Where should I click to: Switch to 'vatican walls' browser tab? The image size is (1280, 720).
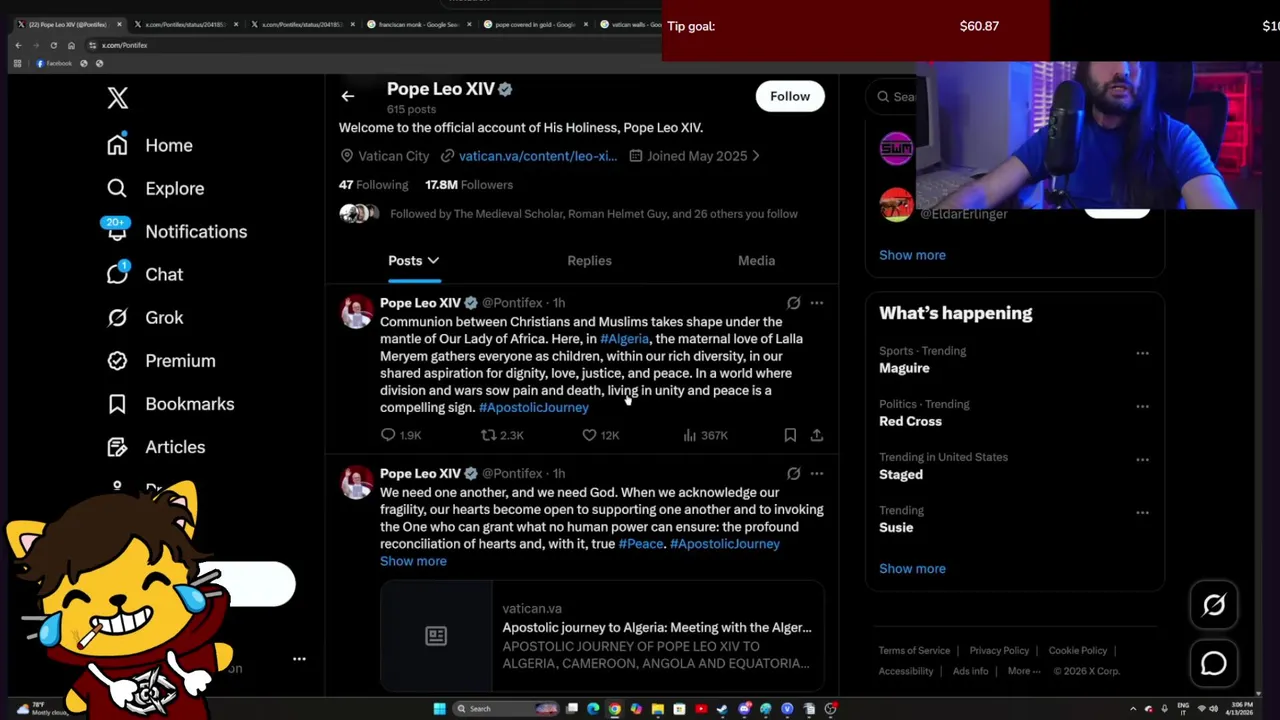(x=630, y=24)
